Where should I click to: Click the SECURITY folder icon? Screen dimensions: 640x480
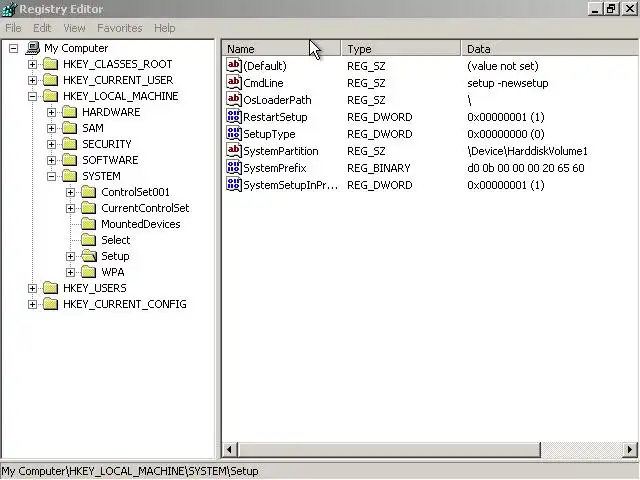tap(70, 144)
